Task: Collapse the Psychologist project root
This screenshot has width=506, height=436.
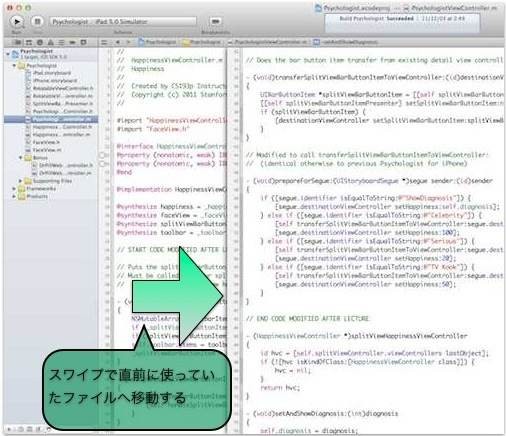Action: click(x=8, y=53)
